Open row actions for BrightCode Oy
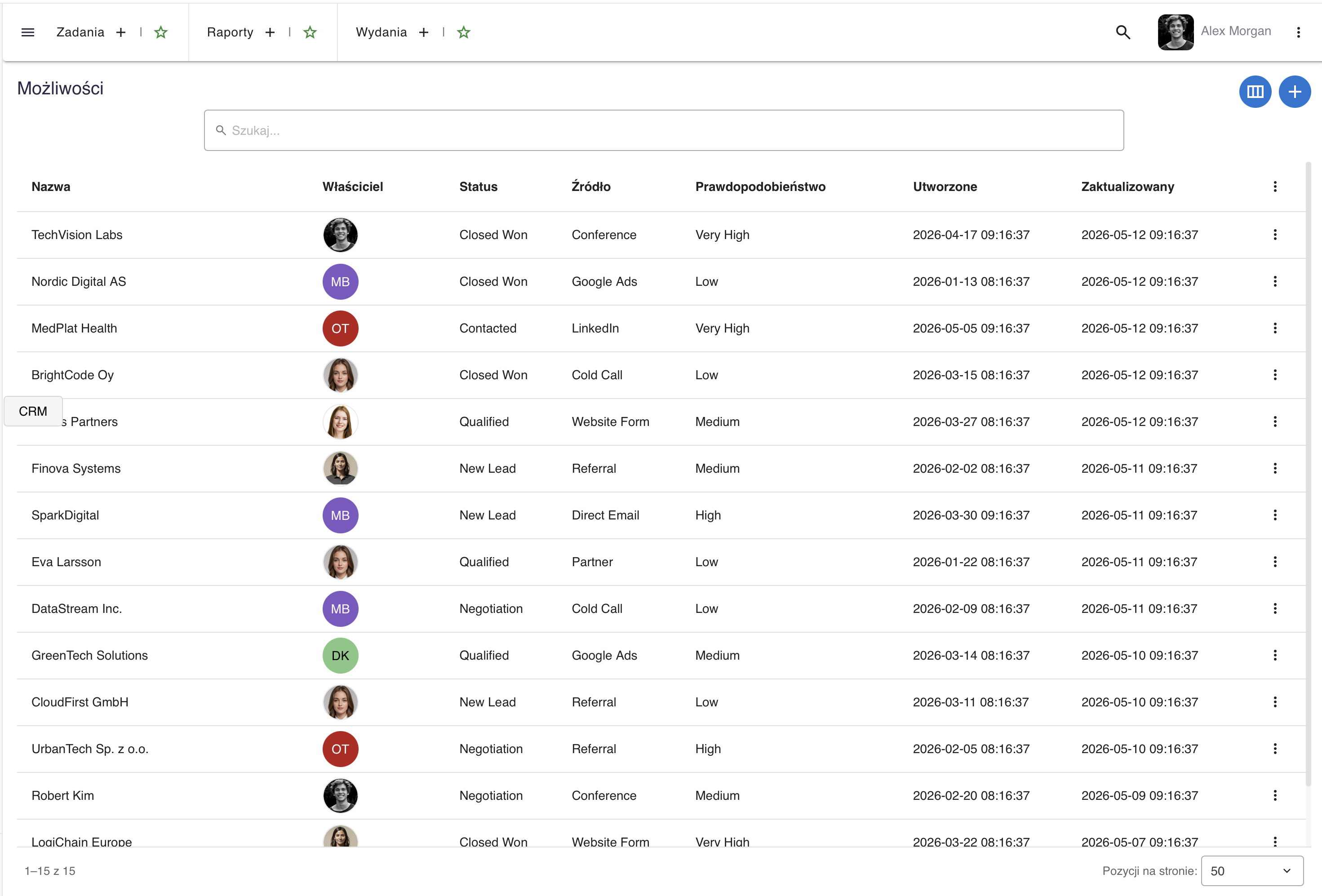Screen dimensions: 1322x896 1275,375
